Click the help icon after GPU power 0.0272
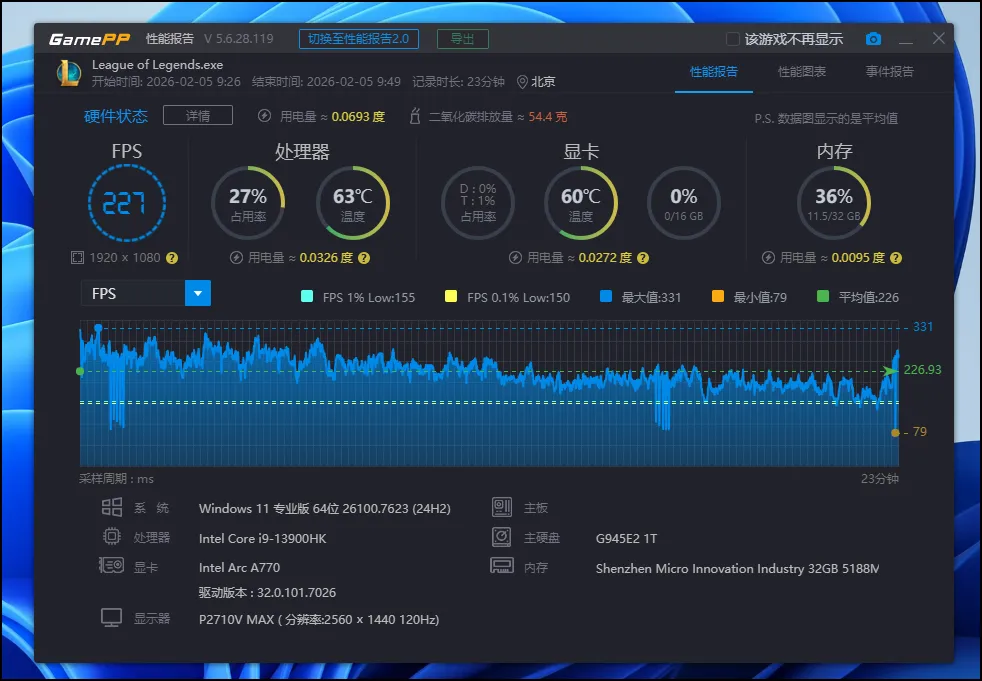The width and height of the screenshot is (982, 681). click(643, 257)
